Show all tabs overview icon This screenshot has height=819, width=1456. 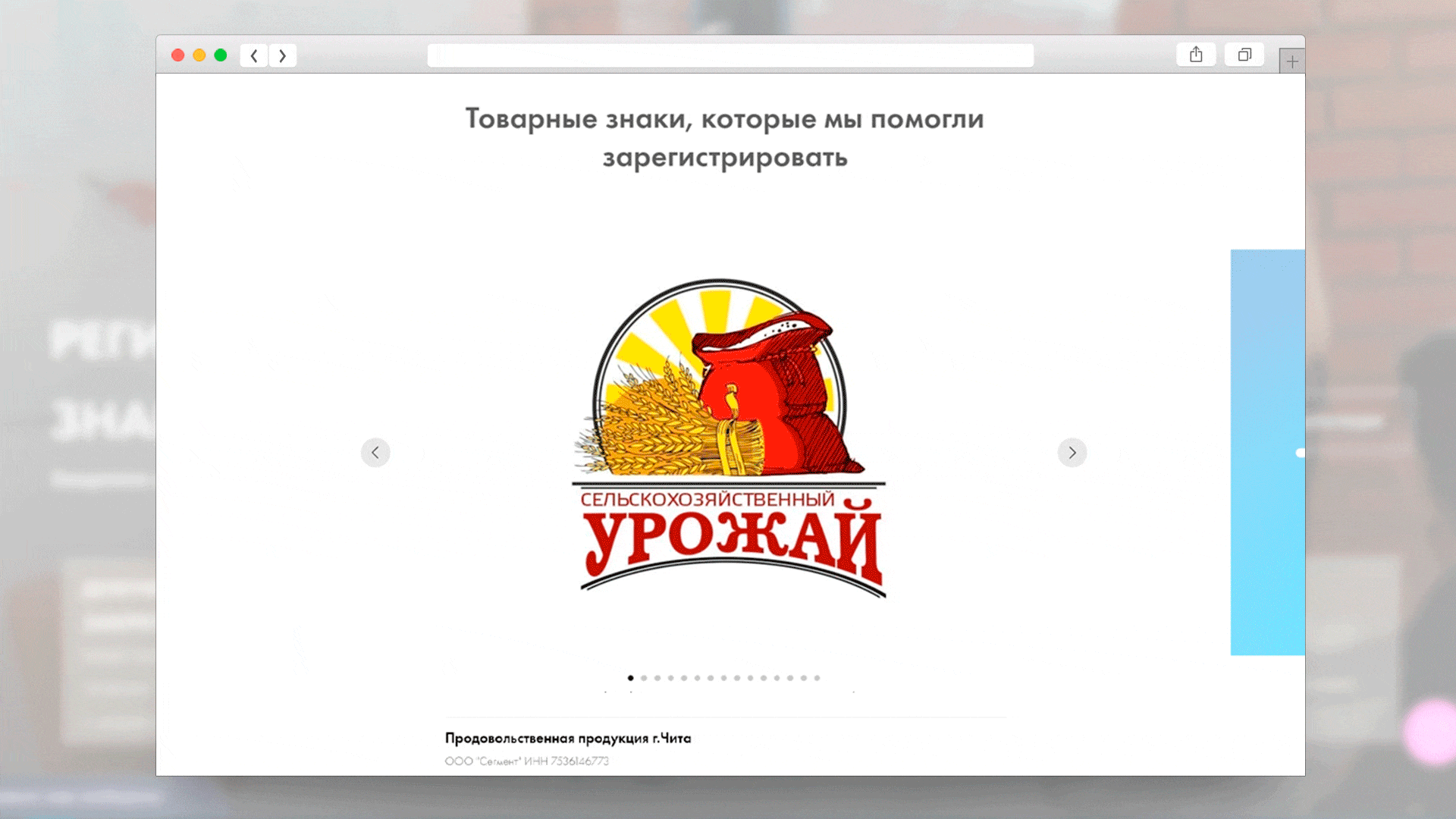(x=1244, y=55)
